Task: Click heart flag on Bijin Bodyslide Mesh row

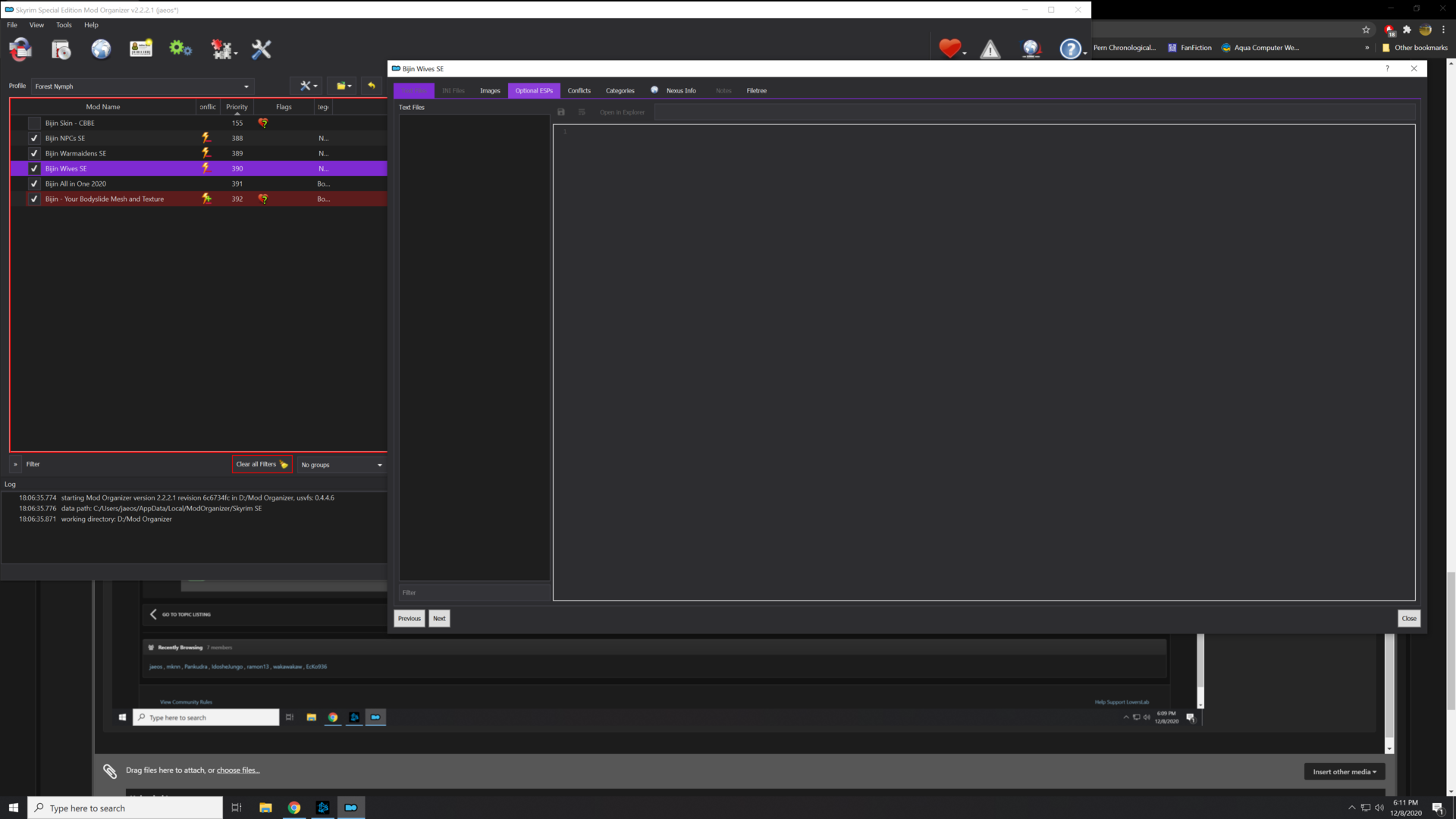Action: click(263, 199)
